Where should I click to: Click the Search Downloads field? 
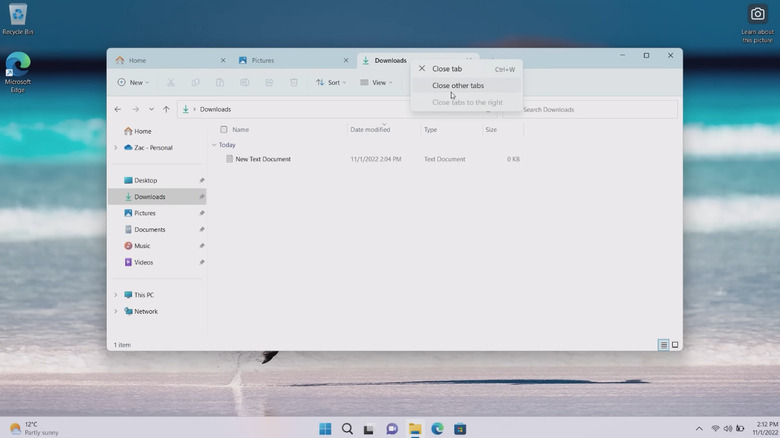(x=595, y=109)
